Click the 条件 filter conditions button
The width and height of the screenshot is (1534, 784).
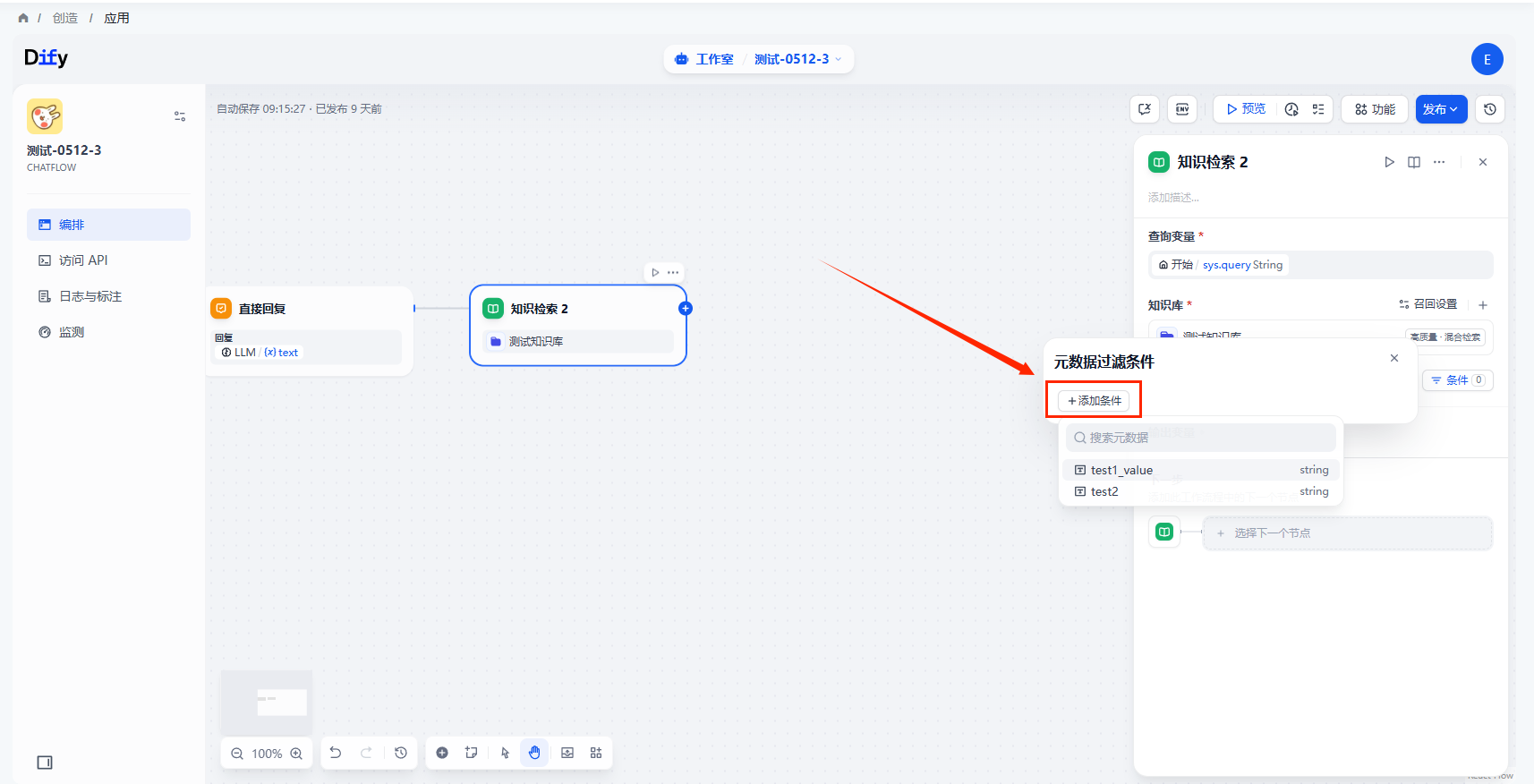(1458, 380)
